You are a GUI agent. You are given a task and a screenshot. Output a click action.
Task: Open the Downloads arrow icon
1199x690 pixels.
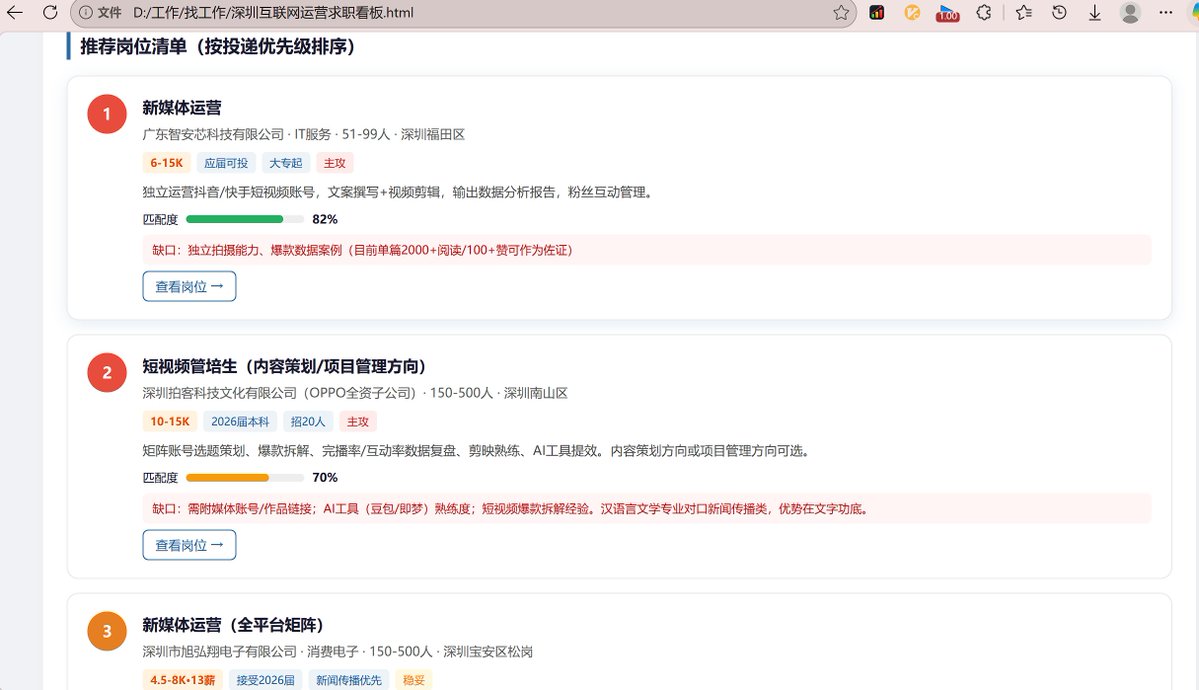coord(1095,13)
